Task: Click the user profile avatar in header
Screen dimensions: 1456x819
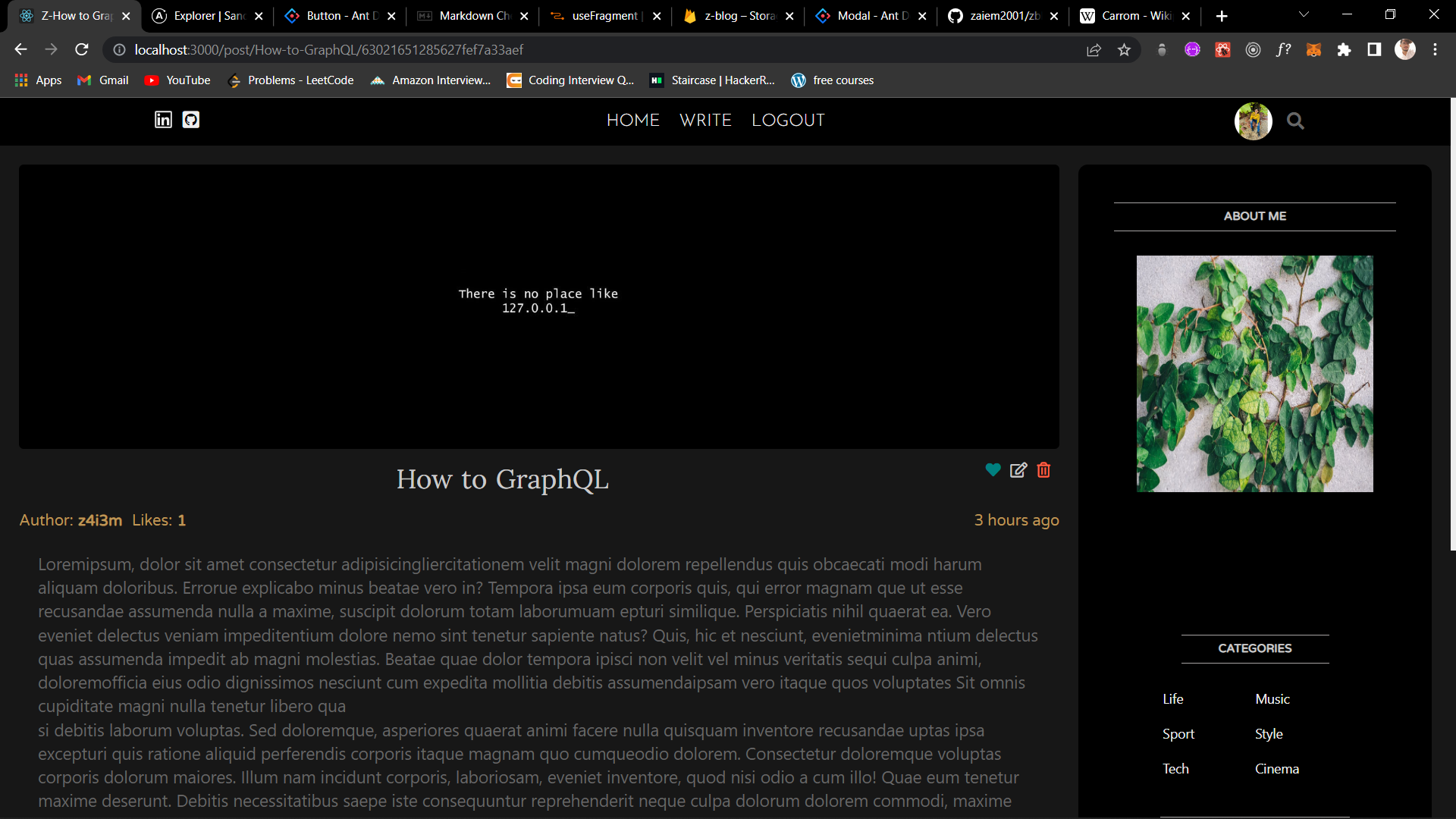Action: click(x=1253, y=121)
